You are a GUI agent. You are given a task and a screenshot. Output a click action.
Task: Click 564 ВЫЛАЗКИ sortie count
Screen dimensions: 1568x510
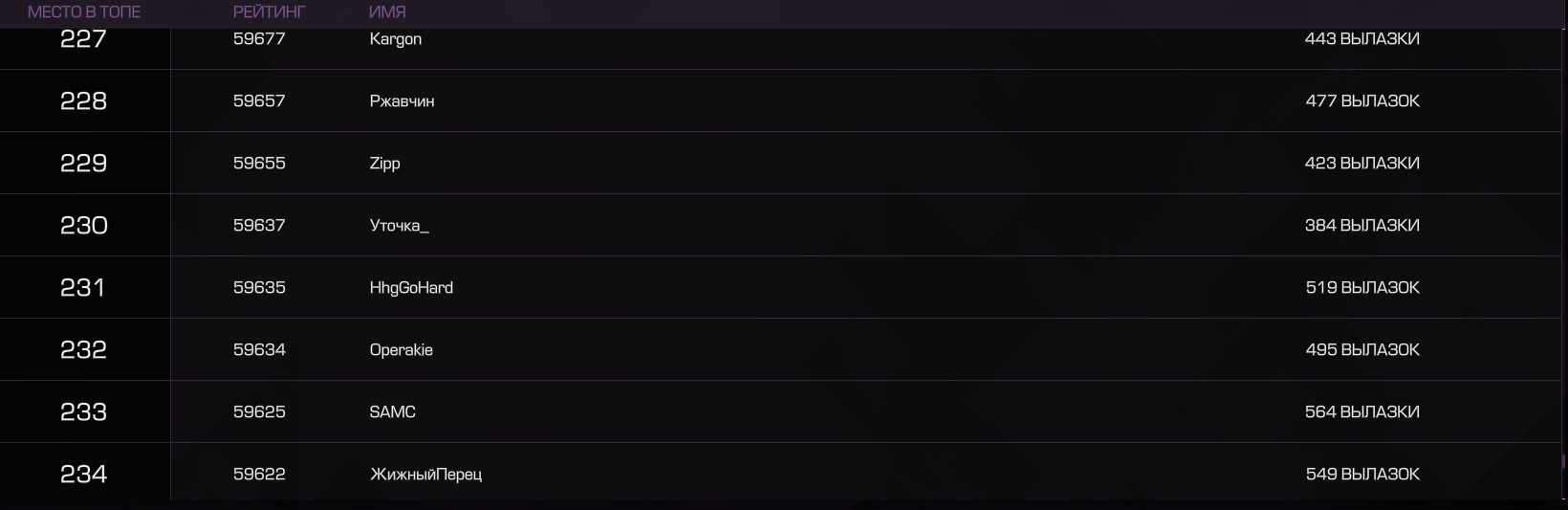[1362, 412]
